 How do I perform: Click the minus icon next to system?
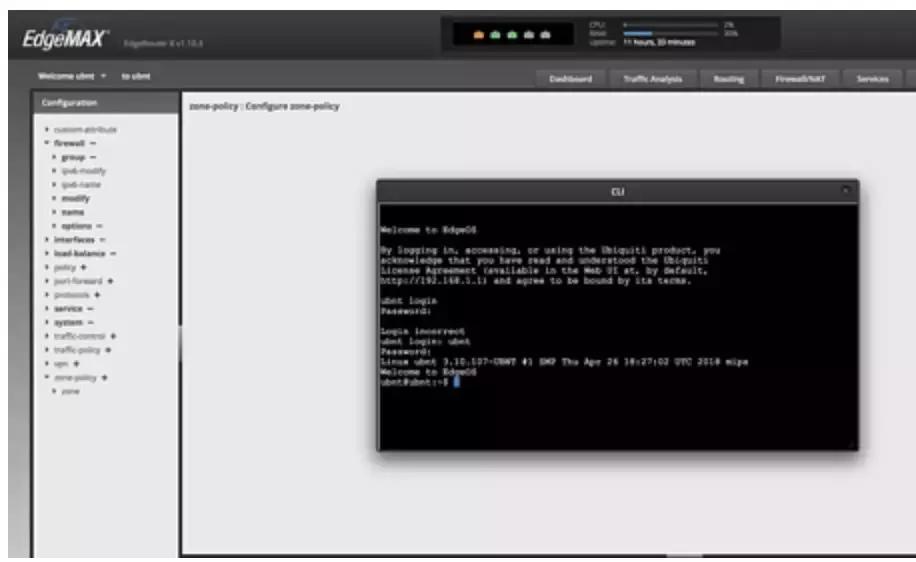(91, 322)
